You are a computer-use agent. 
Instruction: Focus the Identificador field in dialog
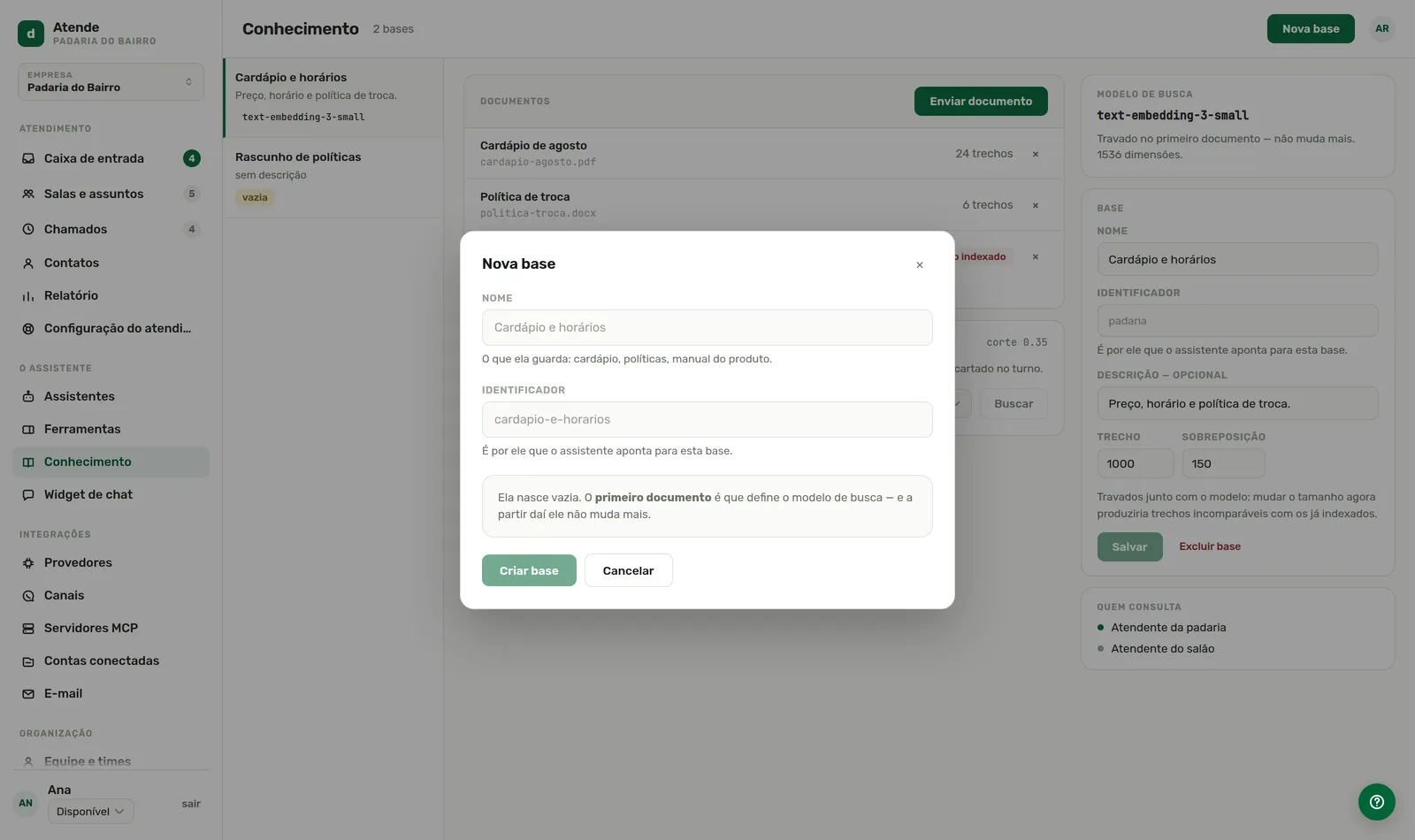[707, 419]
